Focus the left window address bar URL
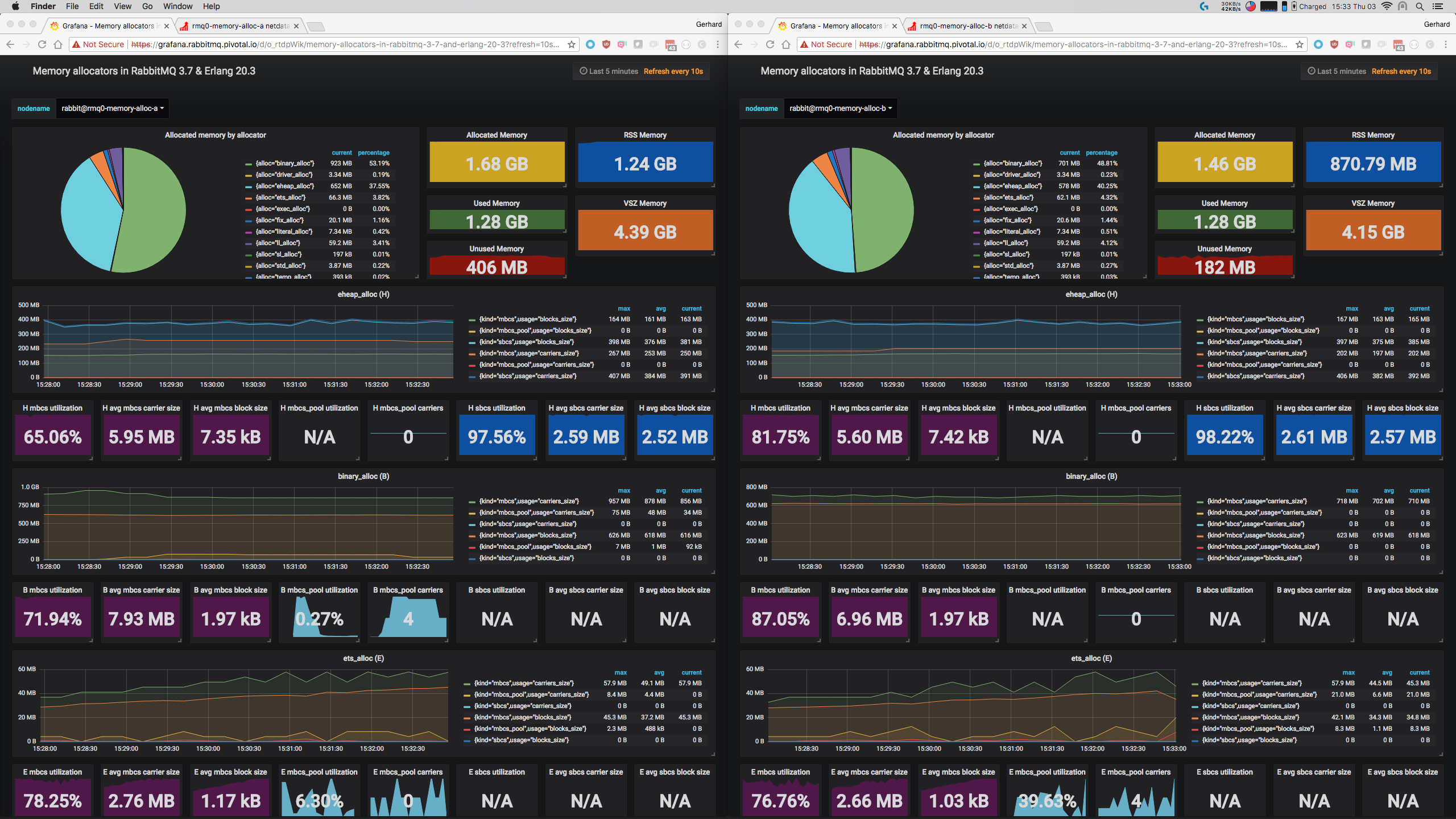Screen dimensions: 1456x819 (345, 44)
